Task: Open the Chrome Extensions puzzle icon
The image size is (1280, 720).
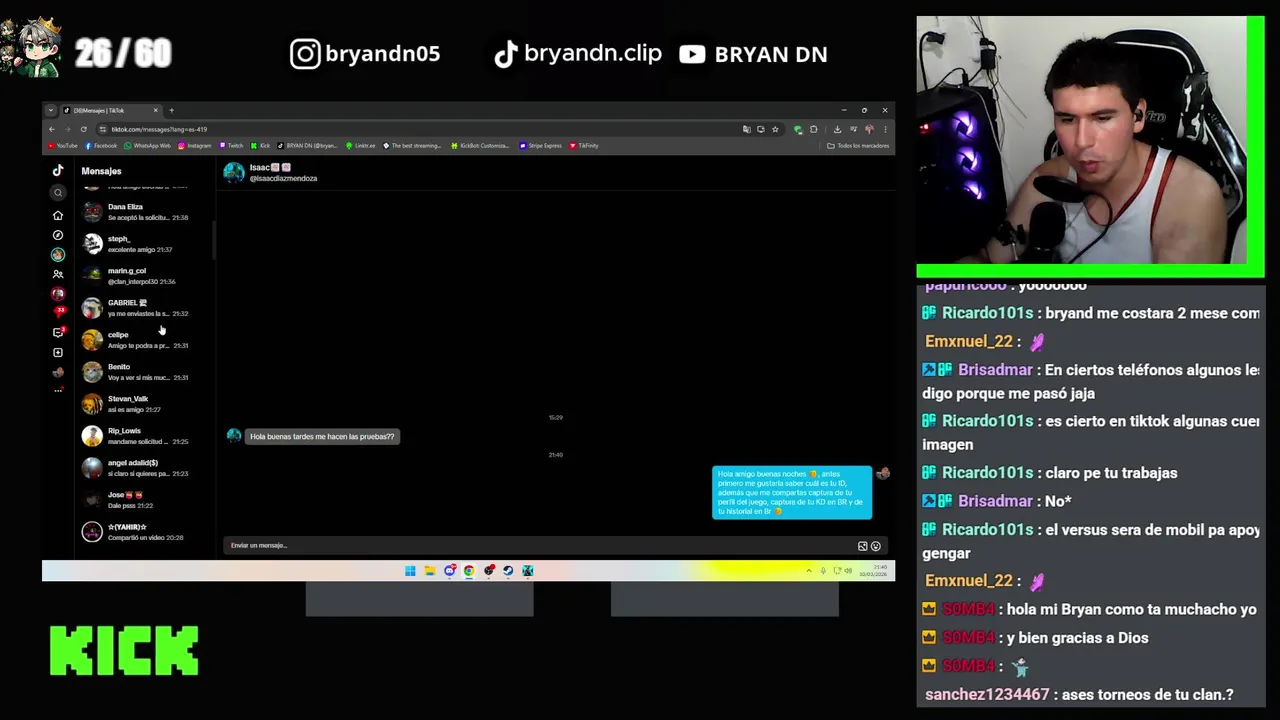Action: point(813,129)
